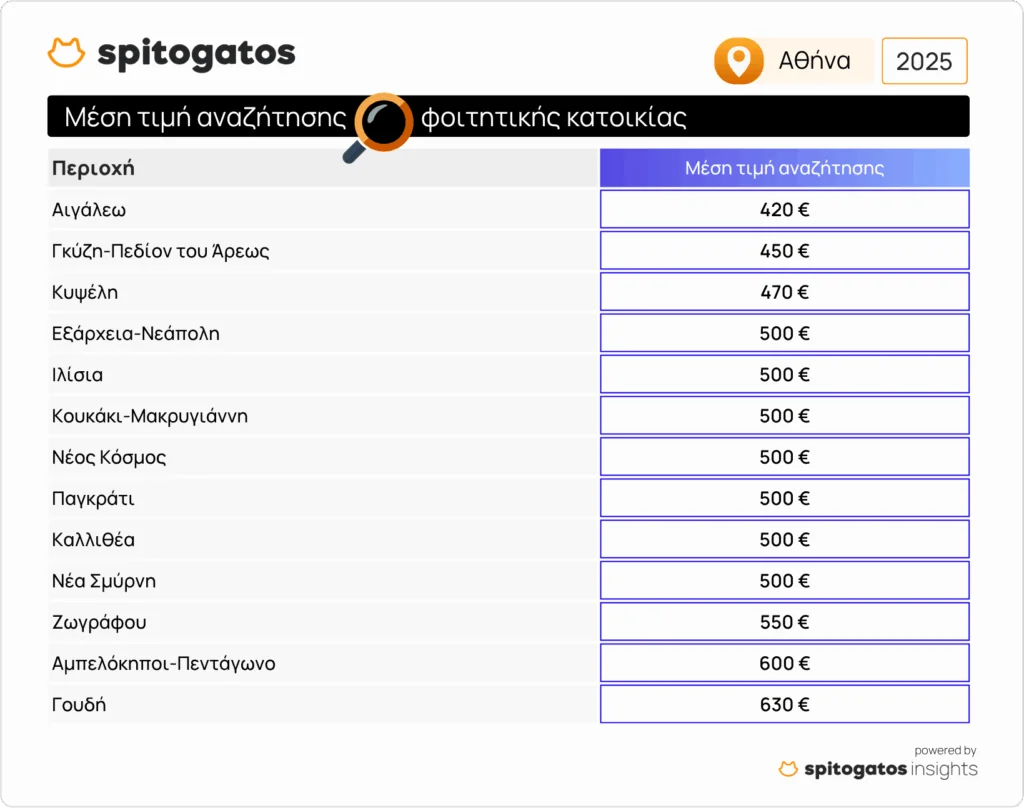Image resolution: width=1024 pixels, height=808 pixels.
Task: Click the 470 € price for Κυψέλη
Action: pyautogui.click(x=784, y=292)
